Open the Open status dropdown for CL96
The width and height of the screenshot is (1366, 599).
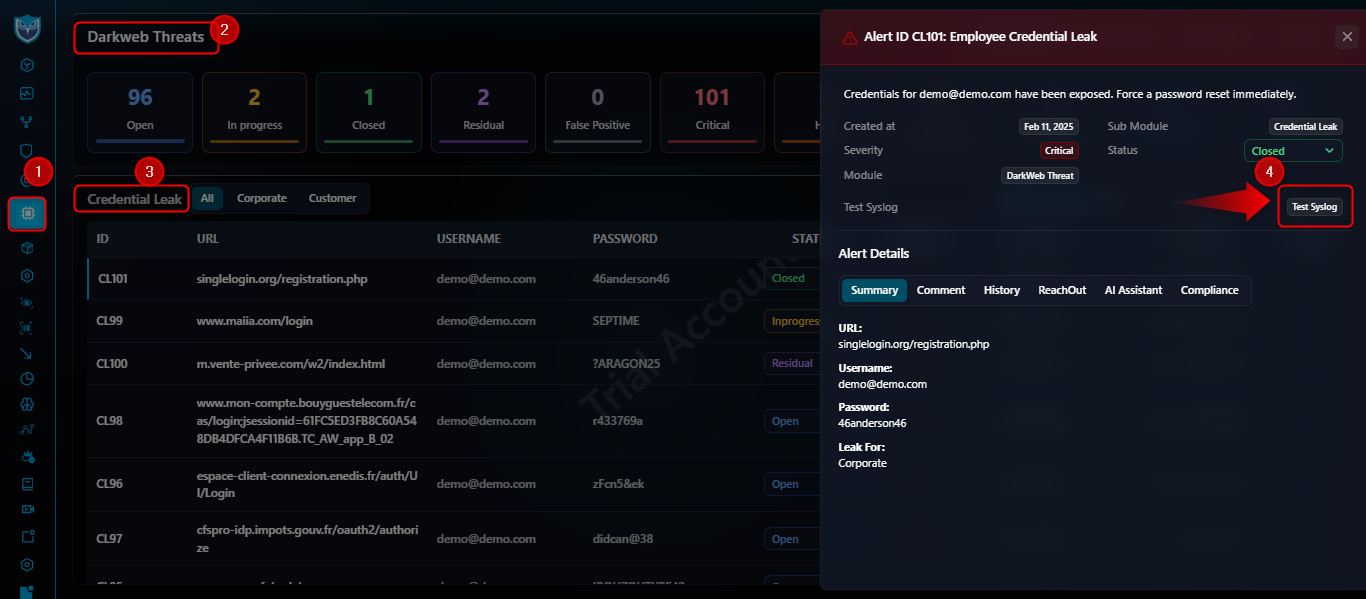[793, 484]
